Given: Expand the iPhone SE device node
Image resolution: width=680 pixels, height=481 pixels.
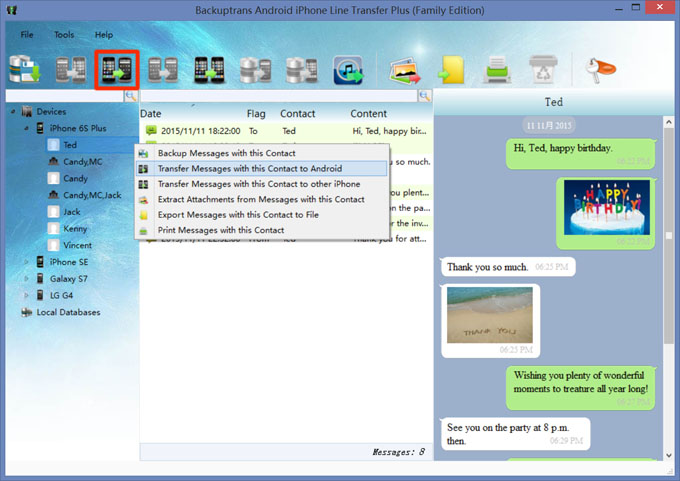Looking at the screenshot, I should point(26,262).
